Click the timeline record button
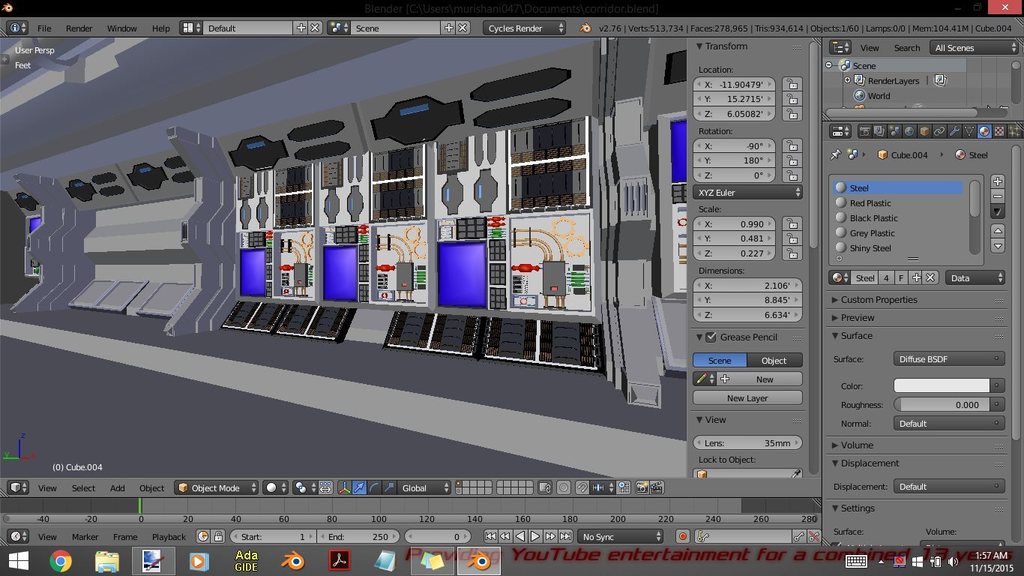 (x=683, y=537)
